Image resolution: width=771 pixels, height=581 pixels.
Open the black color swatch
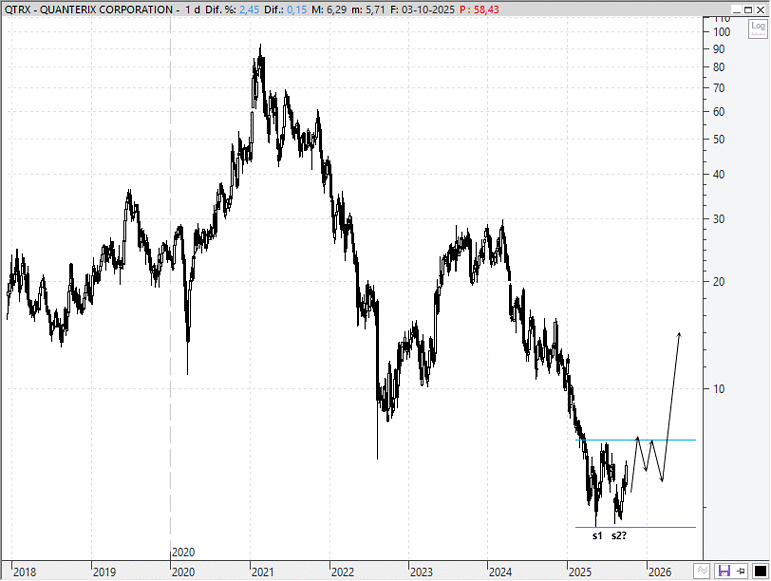(x=758, y=571)
